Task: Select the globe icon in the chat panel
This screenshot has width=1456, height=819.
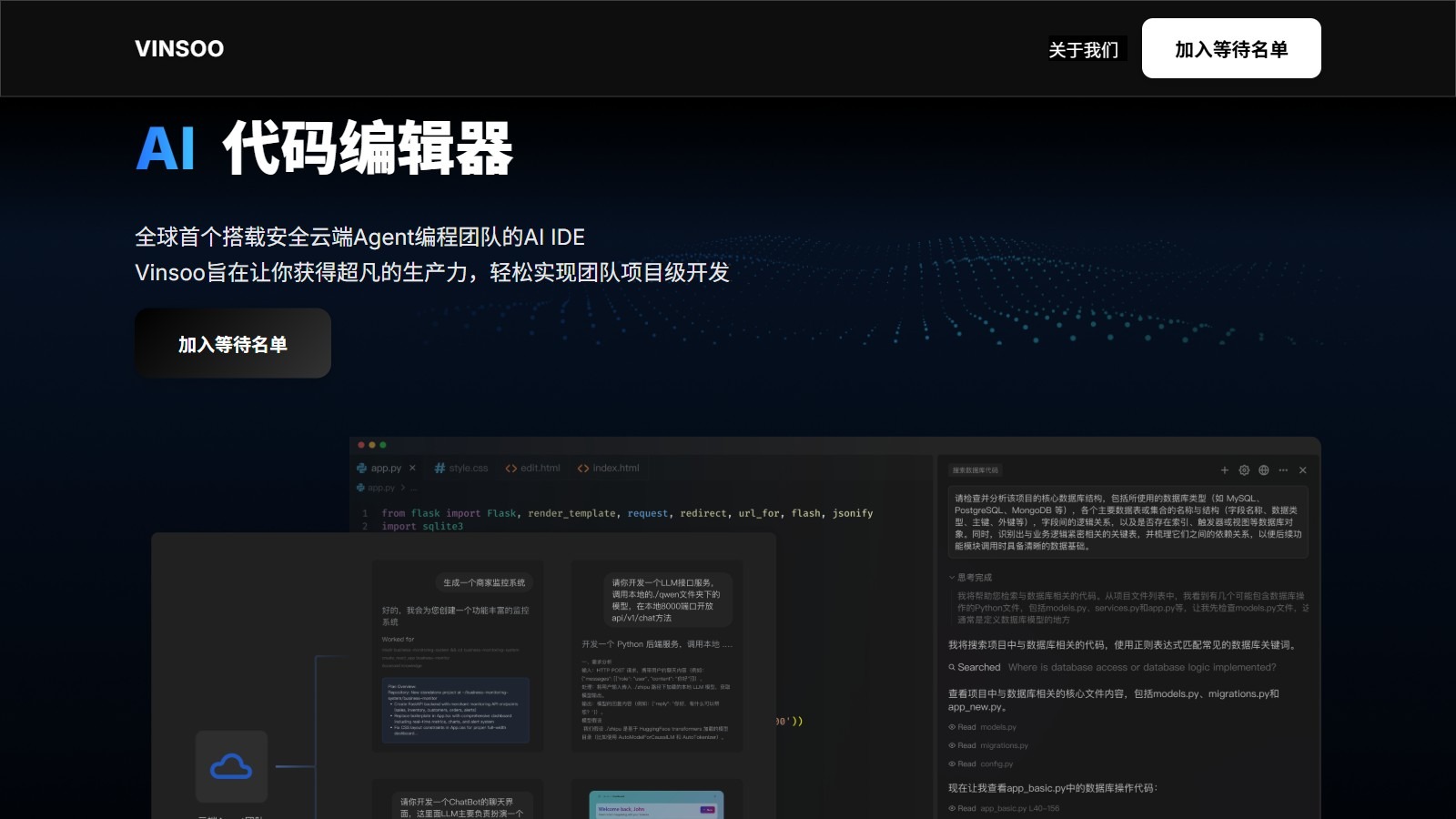Action: 1263,470
